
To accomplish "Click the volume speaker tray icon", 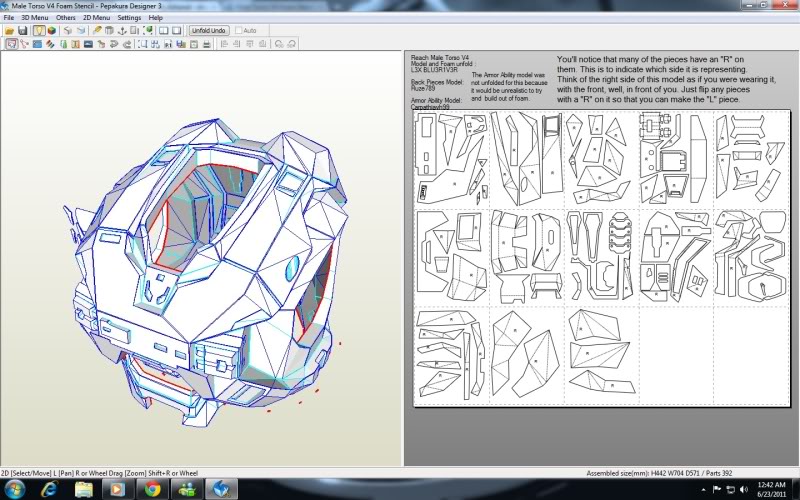I will (x=744, y=490).
